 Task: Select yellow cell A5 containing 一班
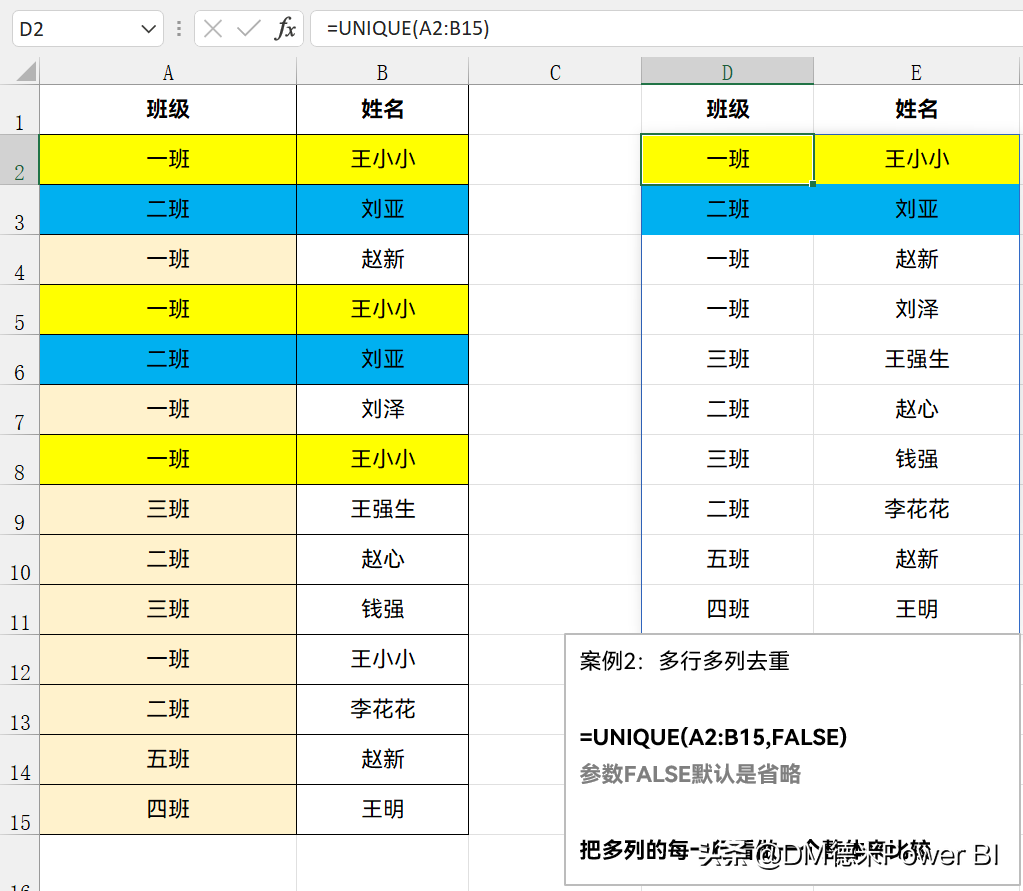(168, 309)
